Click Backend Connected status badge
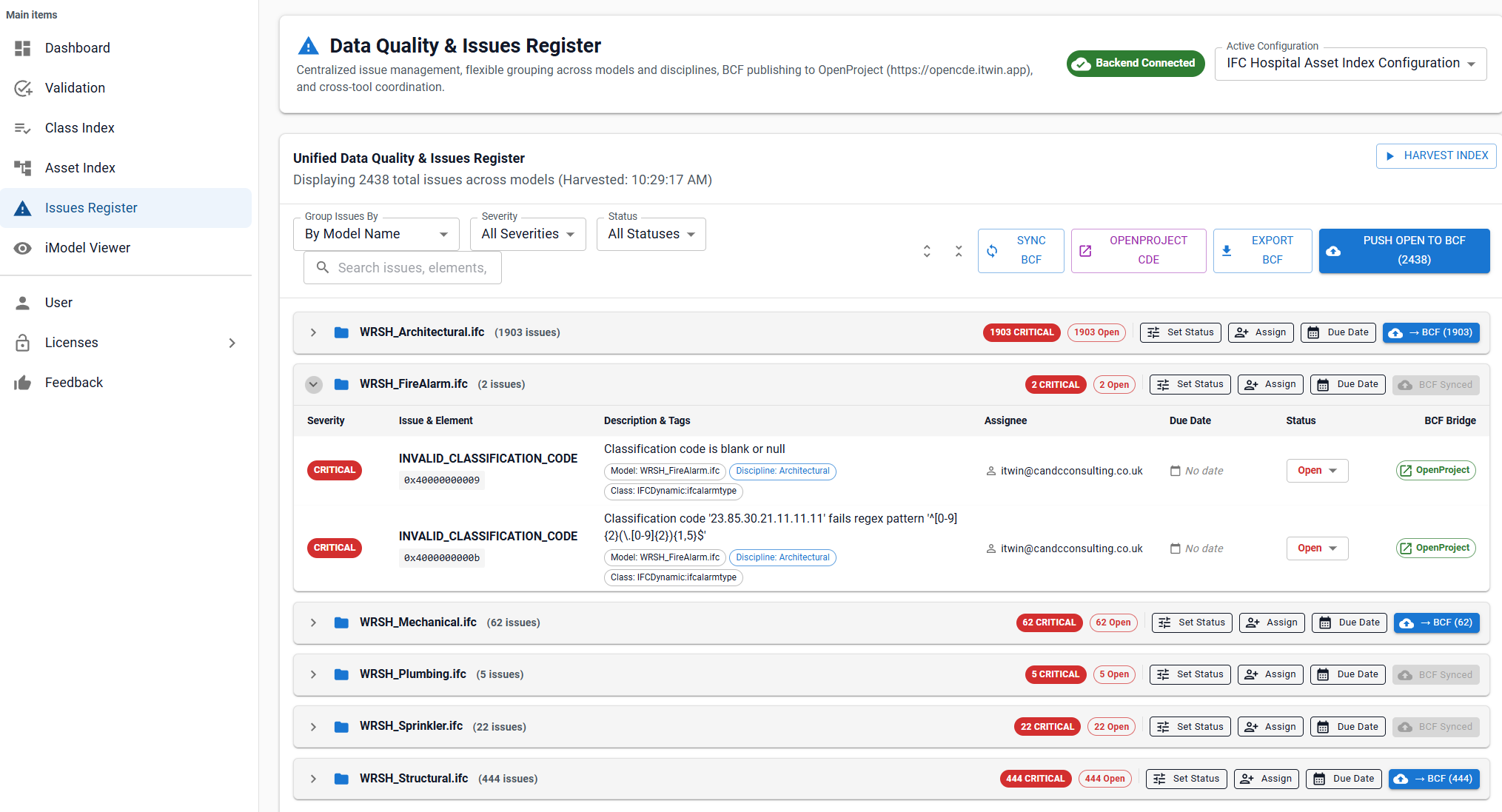 coord(1136,64)
